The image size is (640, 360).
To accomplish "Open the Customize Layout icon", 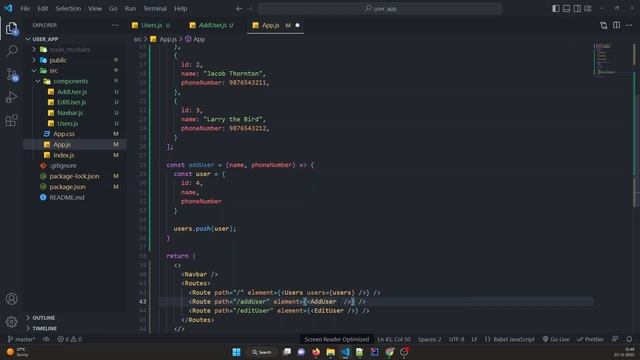I will point(588,8).
